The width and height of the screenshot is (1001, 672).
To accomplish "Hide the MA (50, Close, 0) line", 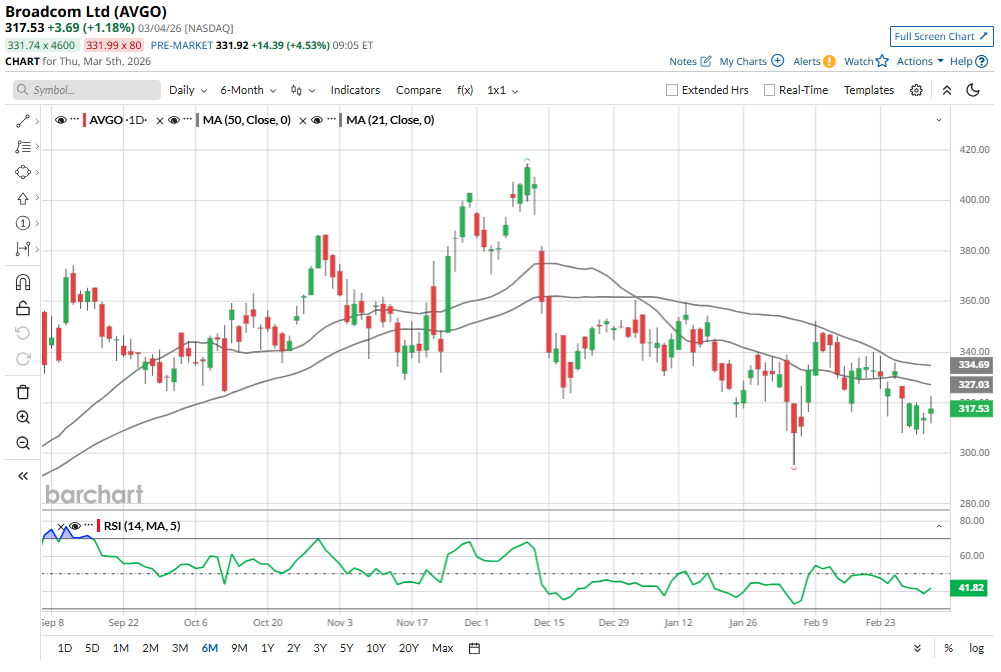I will click(173, 120).
